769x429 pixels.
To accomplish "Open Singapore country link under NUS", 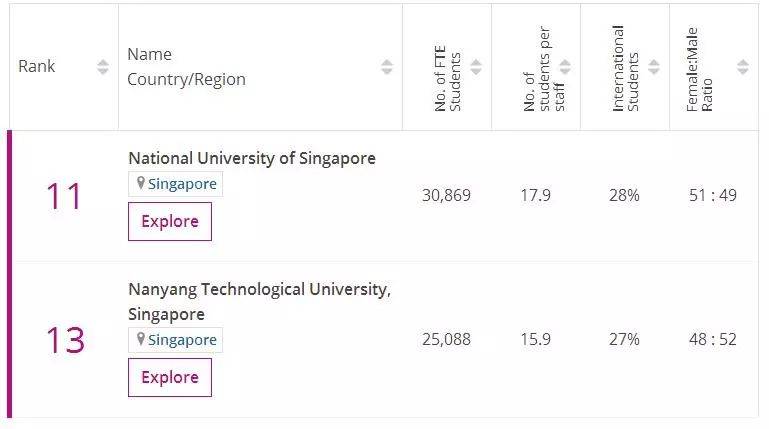I will 182,184.
